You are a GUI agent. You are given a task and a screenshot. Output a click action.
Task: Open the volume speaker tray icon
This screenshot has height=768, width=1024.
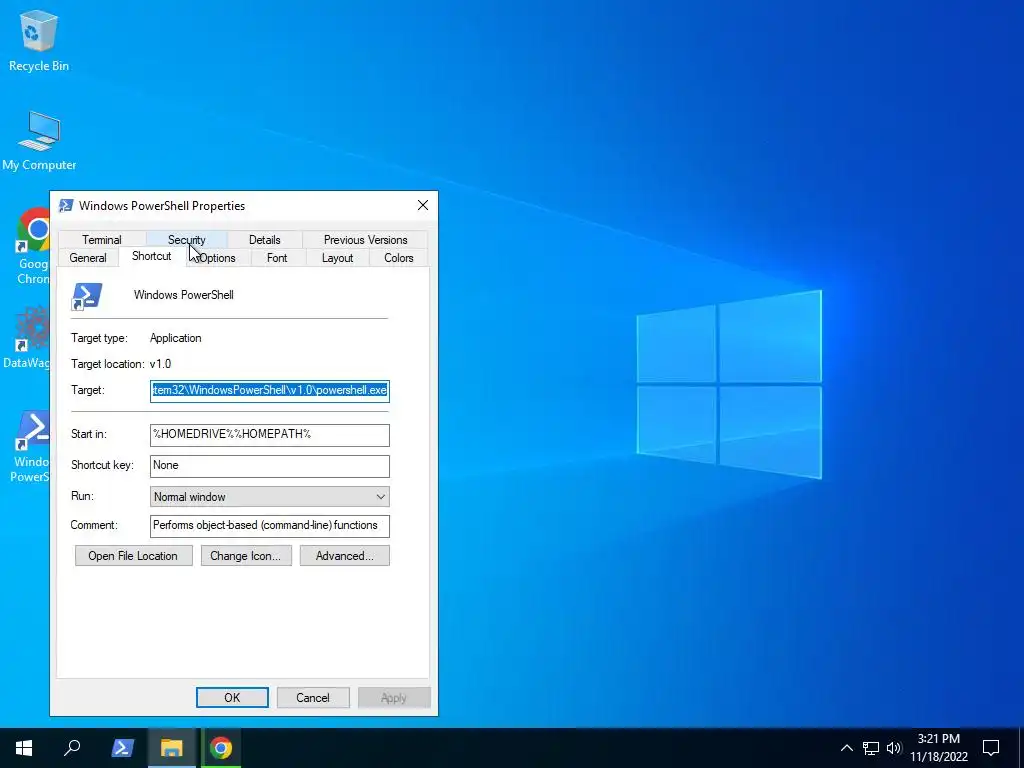click(894, 748)
